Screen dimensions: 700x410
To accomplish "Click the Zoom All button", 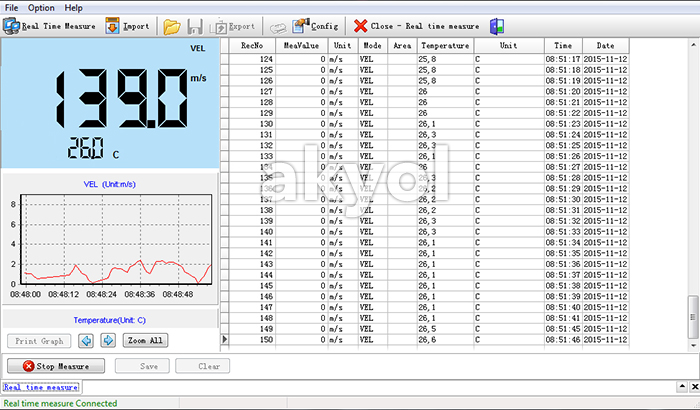I will (145, 340).
